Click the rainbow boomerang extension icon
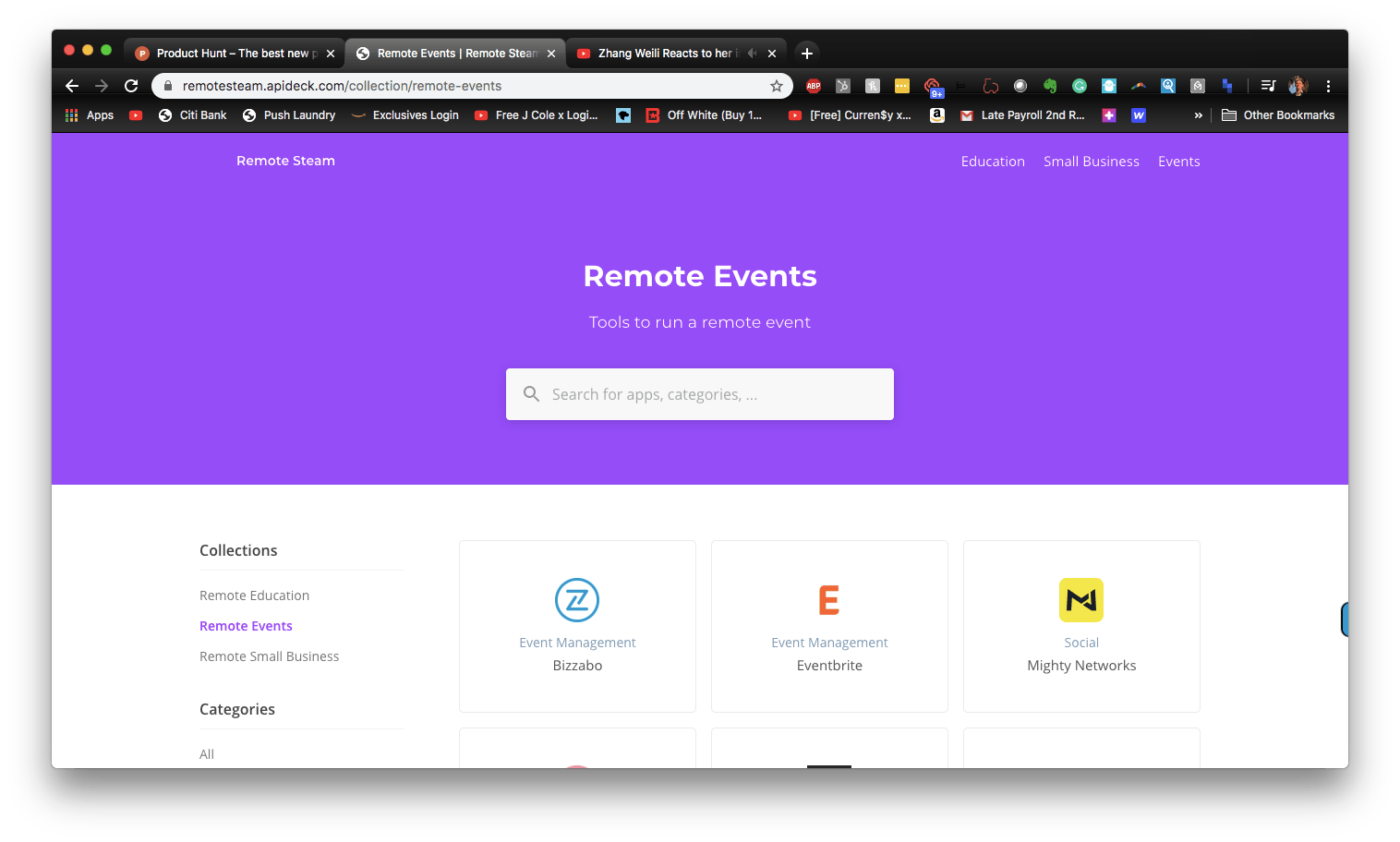 pos(1139,86)
